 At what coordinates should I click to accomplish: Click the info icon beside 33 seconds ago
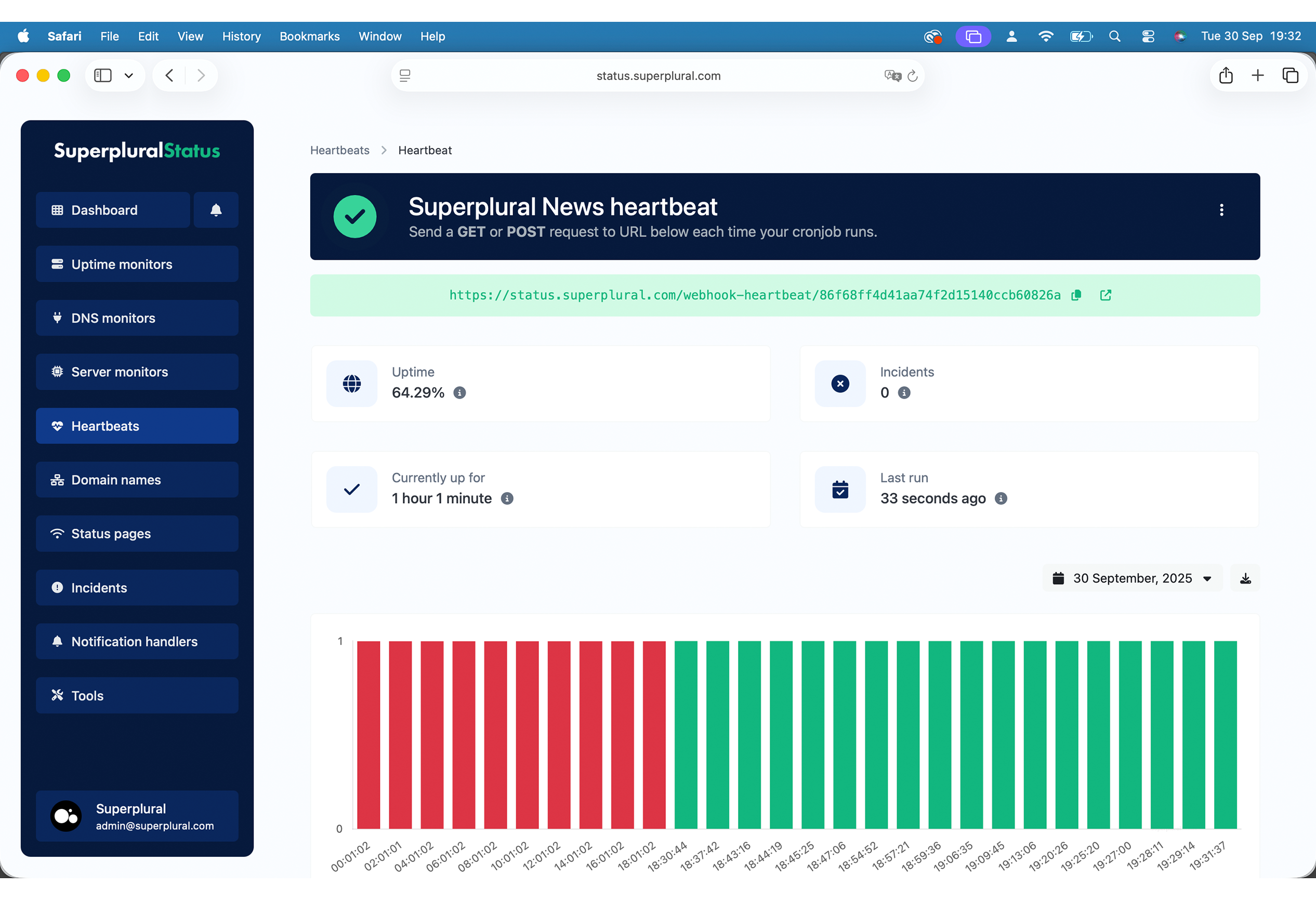1001,499
